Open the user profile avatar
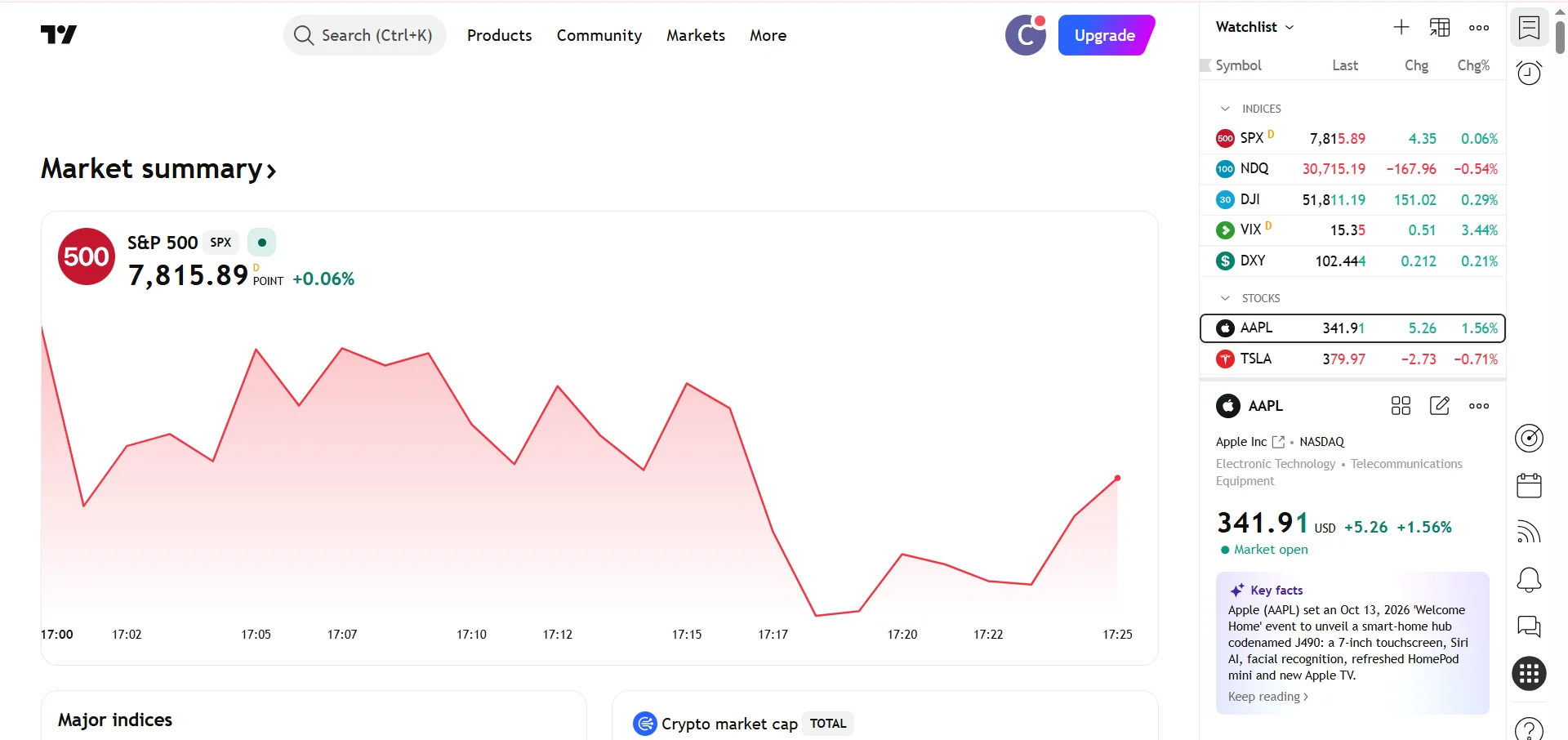The height and width of the screenshot is (740, 1568). coord(1026,35)
